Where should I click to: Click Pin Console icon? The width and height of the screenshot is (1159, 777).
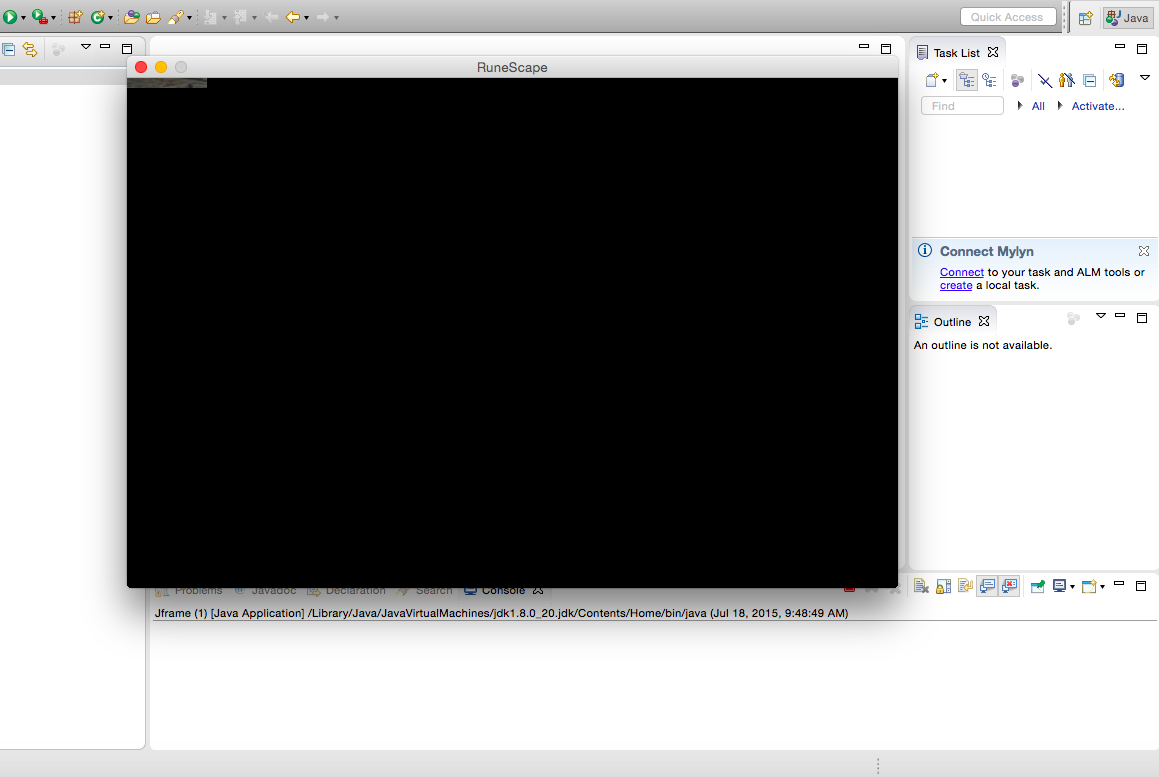point(1038,586)
